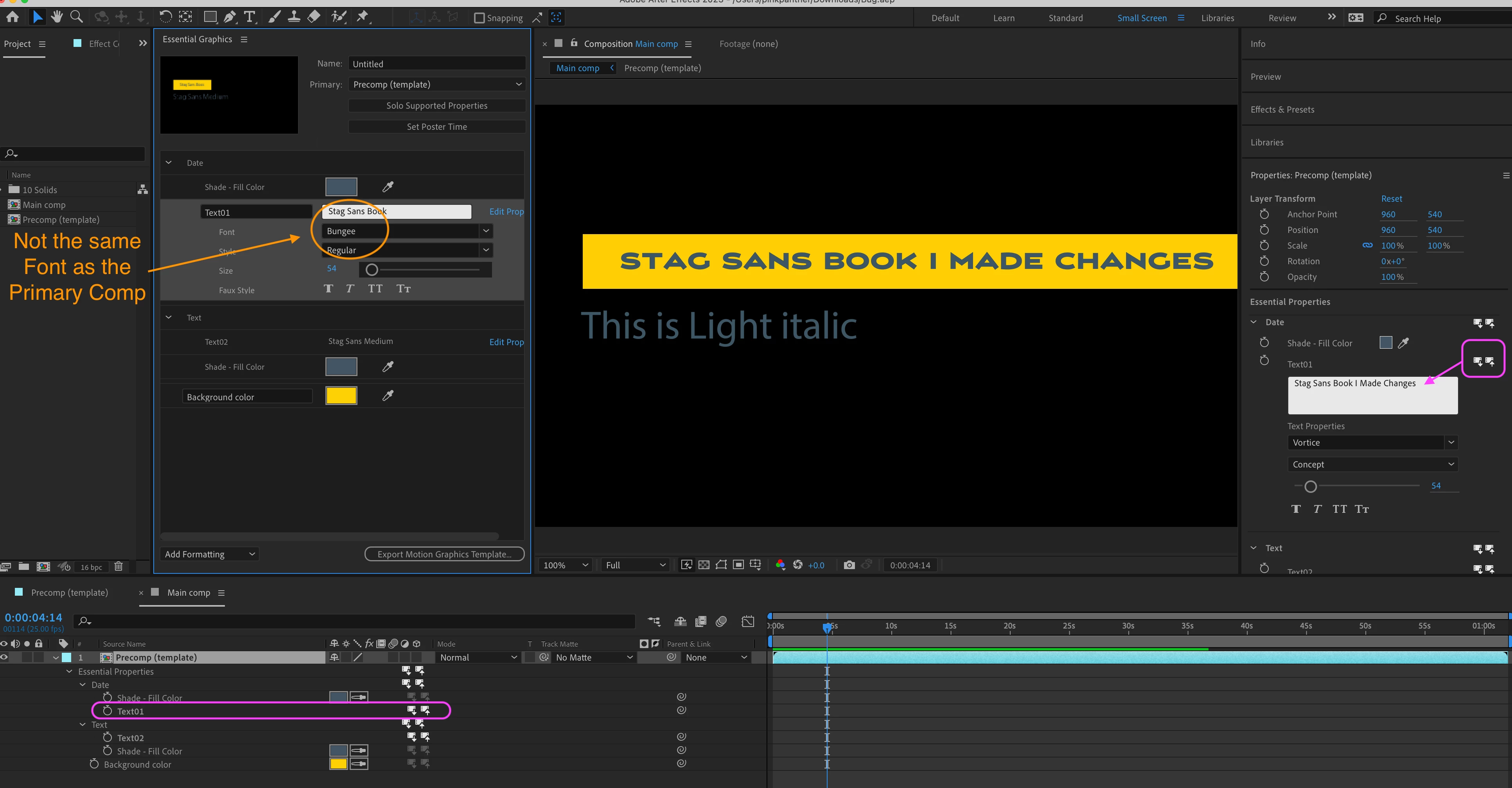
Task: Click the yellow Background color swatch
Action: point(341,396)
